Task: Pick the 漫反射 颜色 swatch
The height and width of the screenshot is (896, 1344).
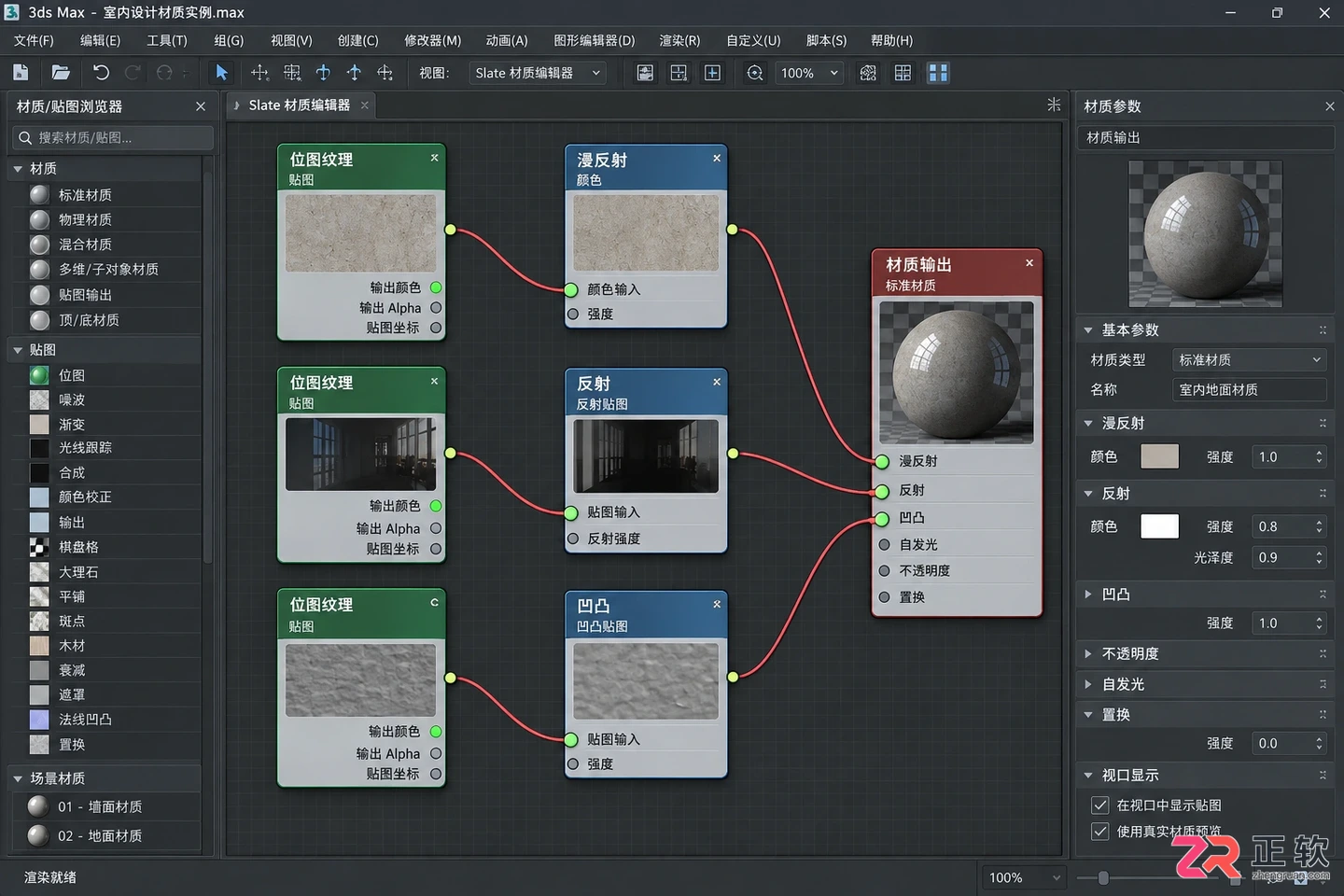Action: [x=1159, y=456]
